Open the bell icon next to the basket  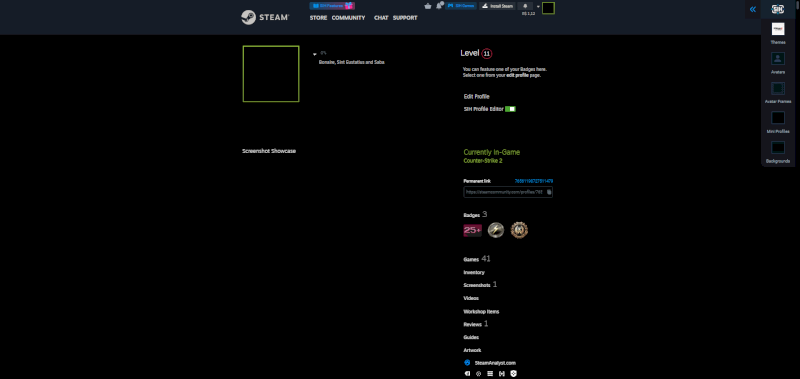pos(439,6)
